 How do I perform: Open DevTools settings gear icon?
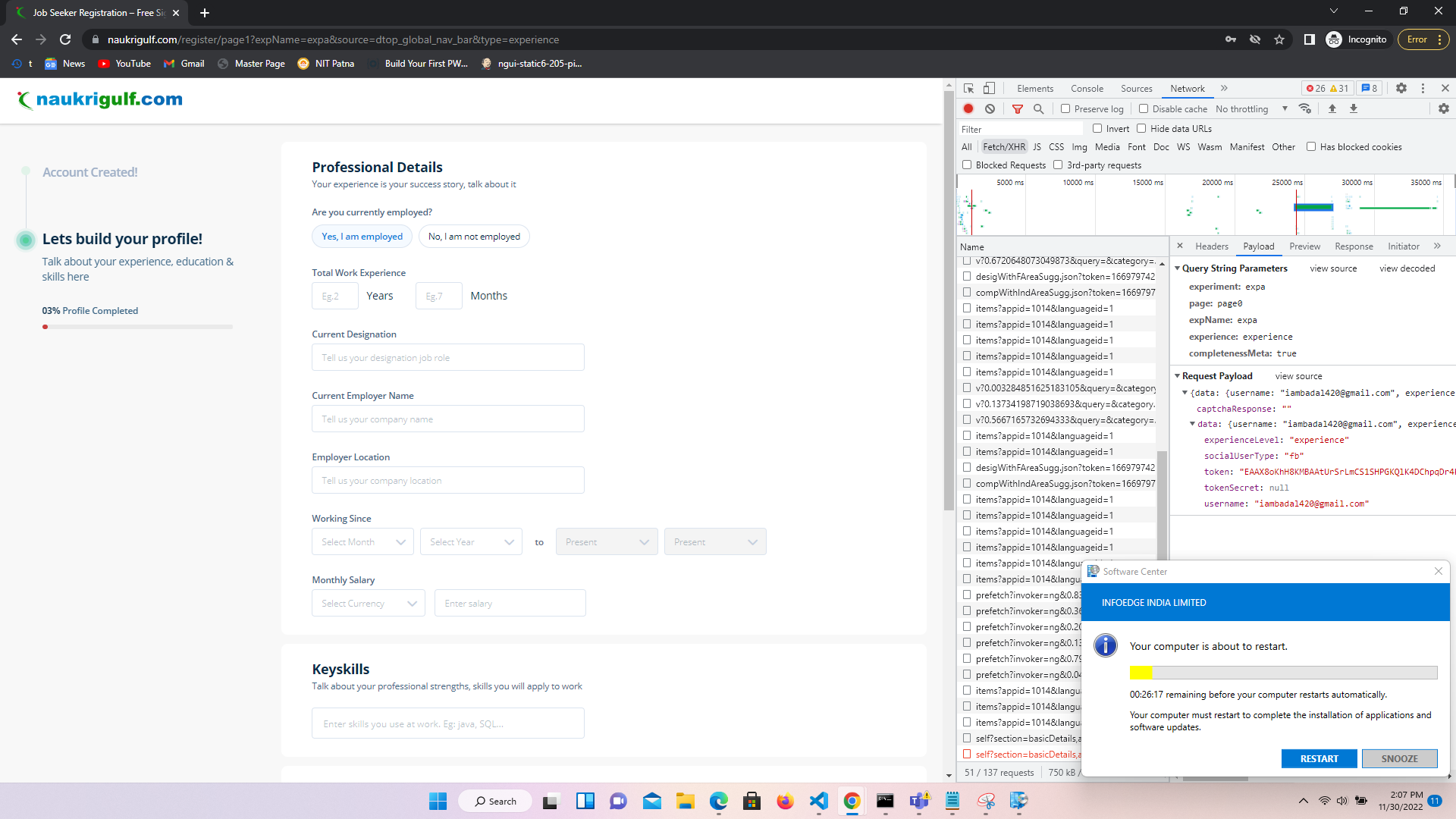(x=1401, y=89)
